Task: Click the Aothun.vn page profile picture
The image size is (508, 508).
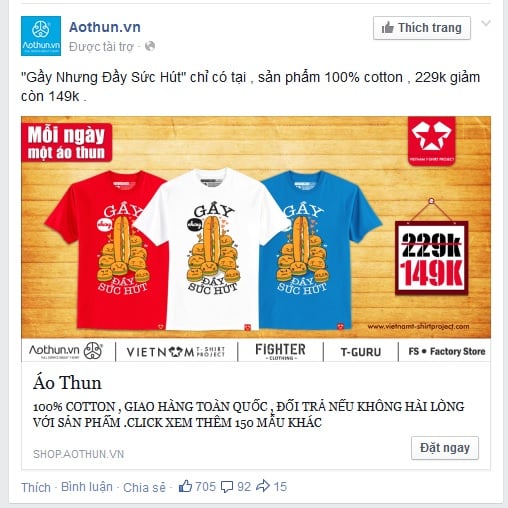Action: [x=41, y=36]
